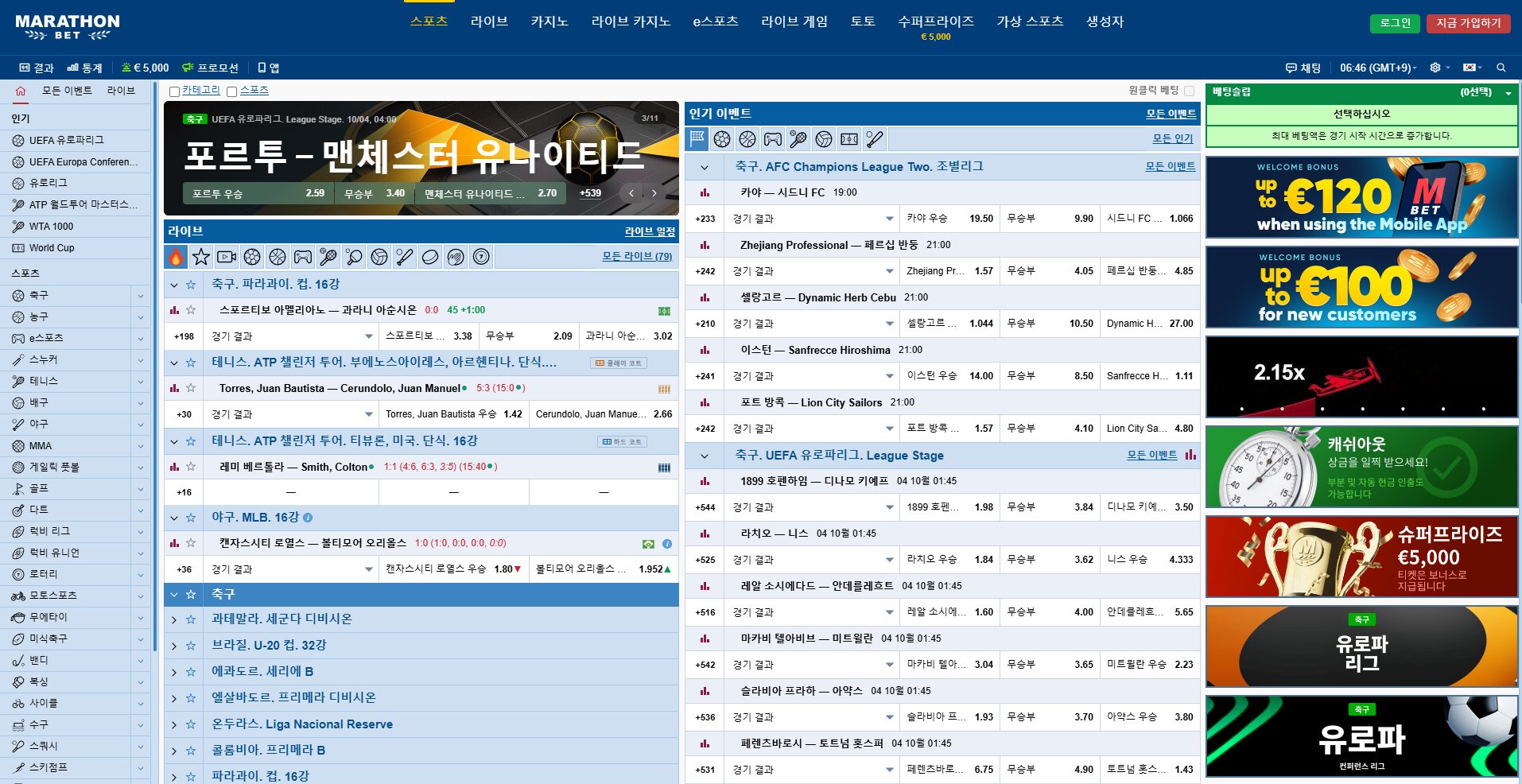Favorite the 야구. MLB. 16강 league star
The height and width of the screenshot is (784, 1522).
click(191, 518)
